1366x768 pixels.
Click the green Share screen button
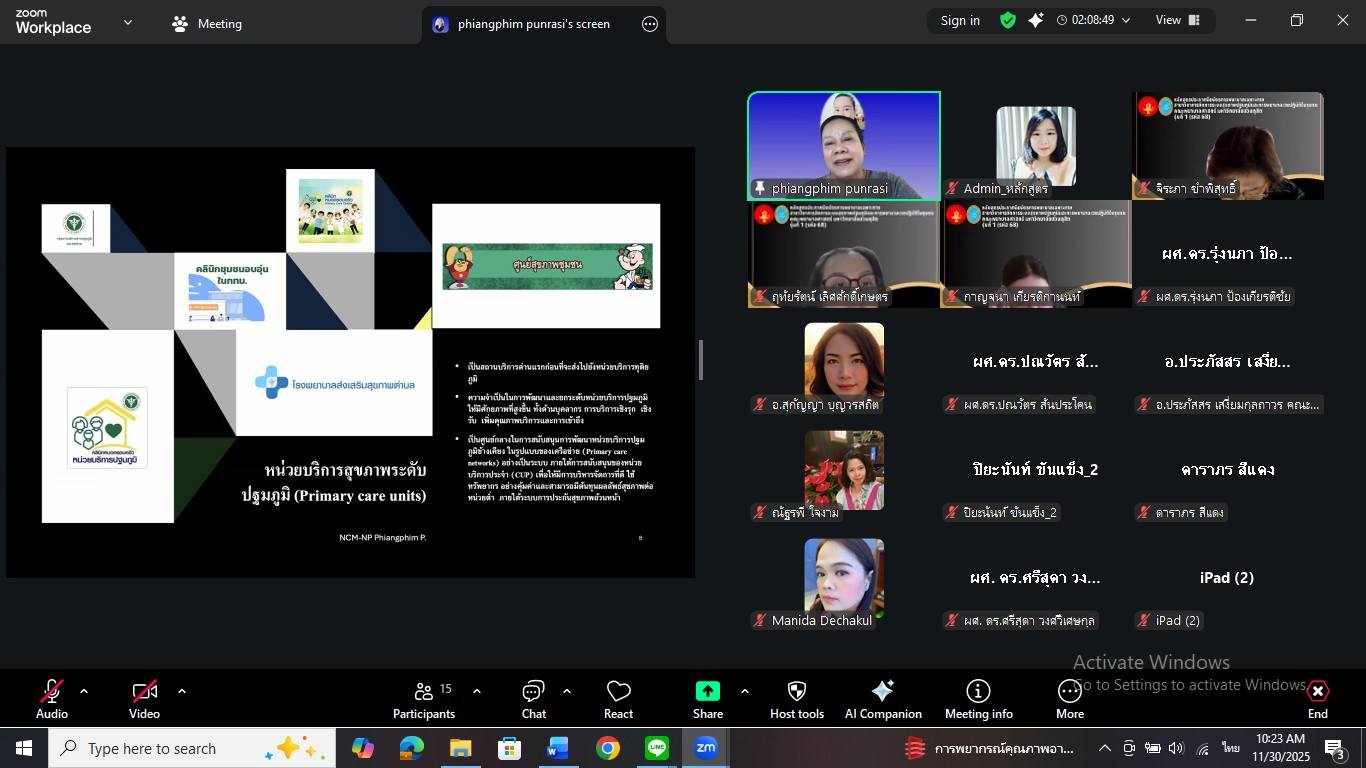(x=707, y=699)
